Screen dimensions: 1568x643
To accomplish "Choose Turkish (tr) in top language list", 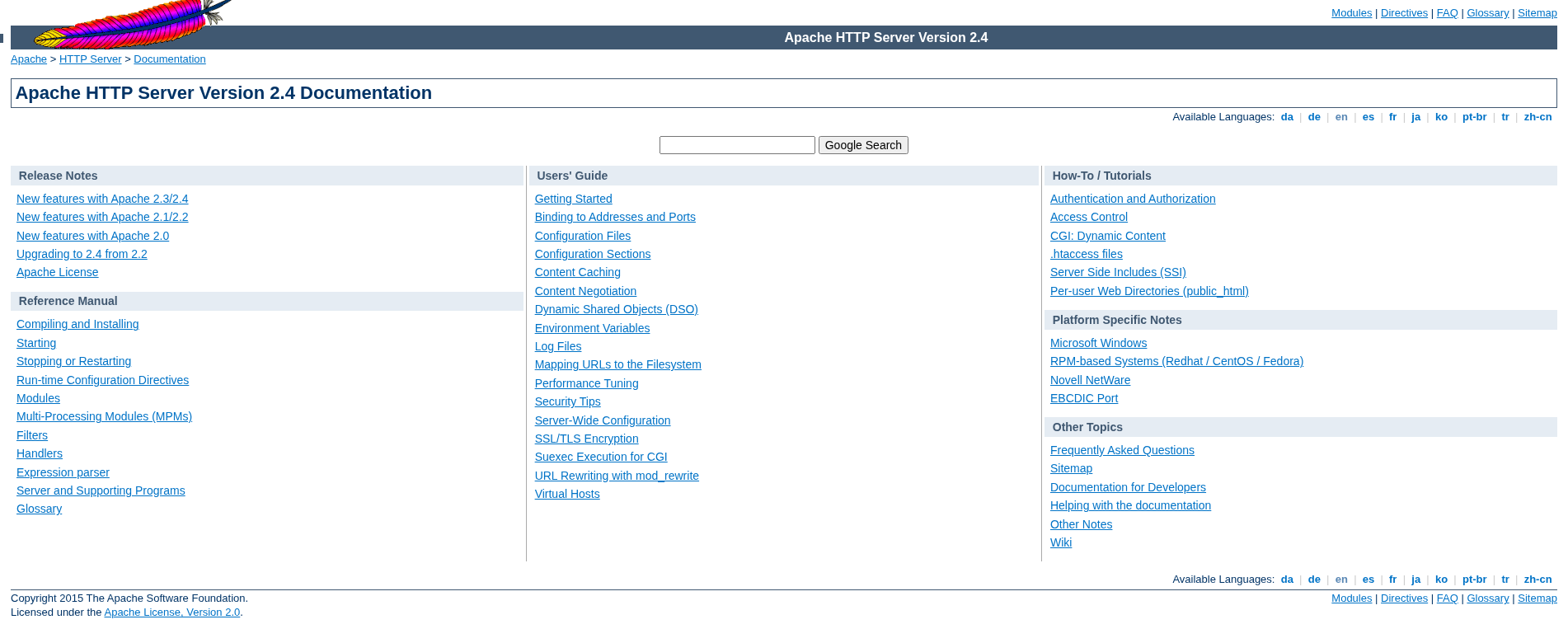I will point(1505,117).
